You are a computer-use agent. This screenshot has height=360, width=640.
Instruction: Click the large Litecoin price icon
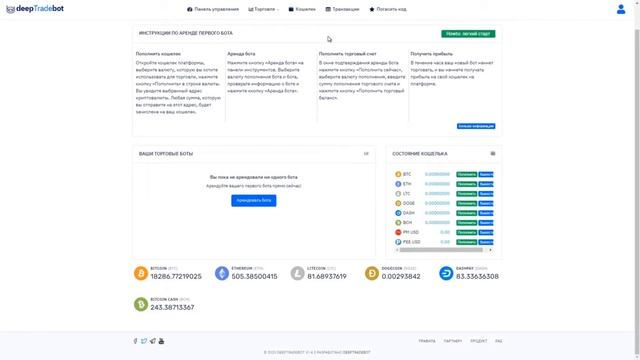[x=298, y=273]
